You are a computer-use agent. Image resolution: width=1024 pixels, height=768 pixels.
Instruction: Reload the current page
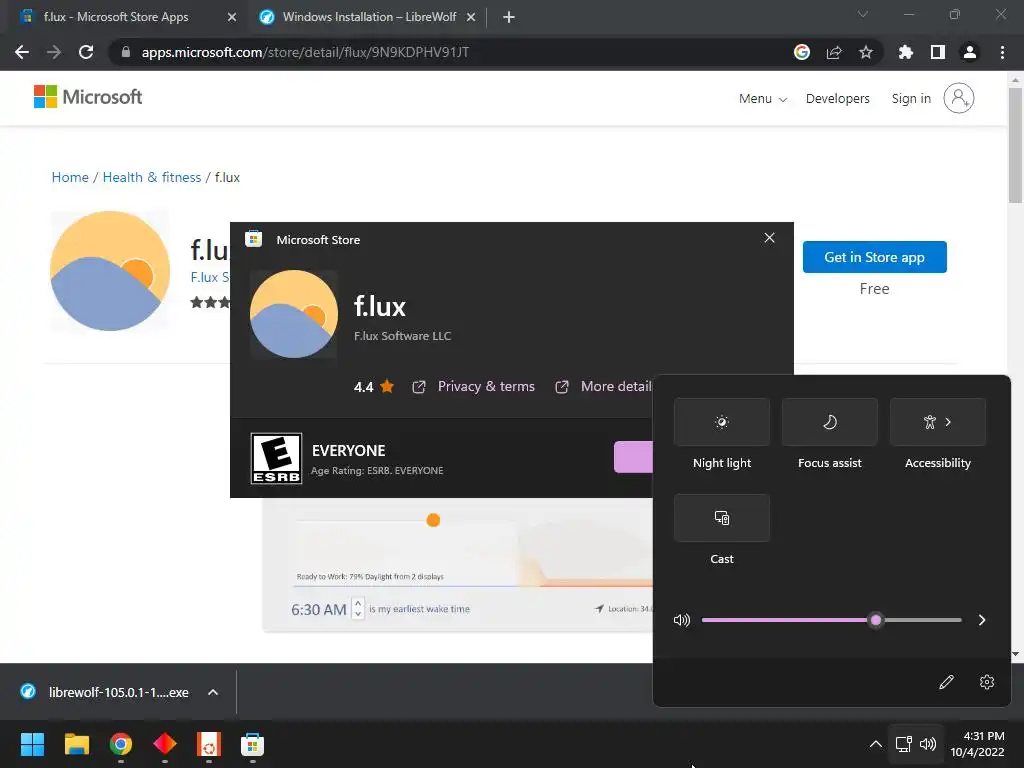[x=86, y=52]
